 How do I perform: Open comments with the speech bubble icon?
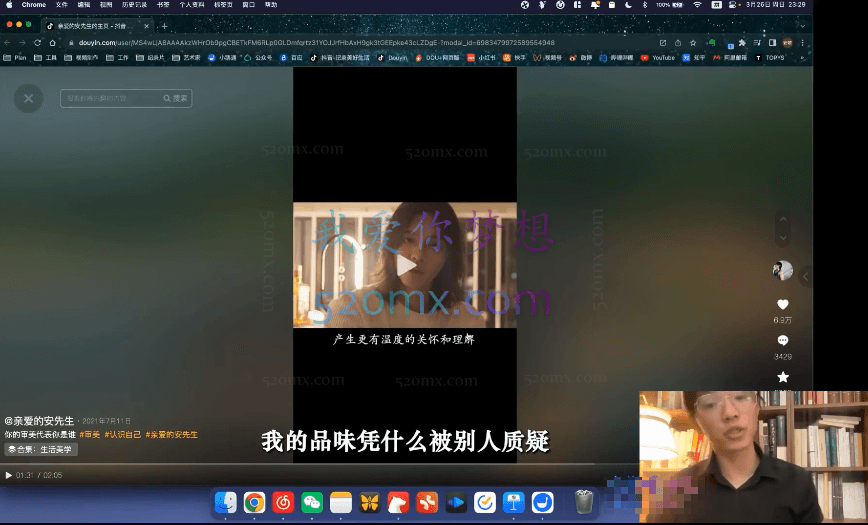coord(783,341)
